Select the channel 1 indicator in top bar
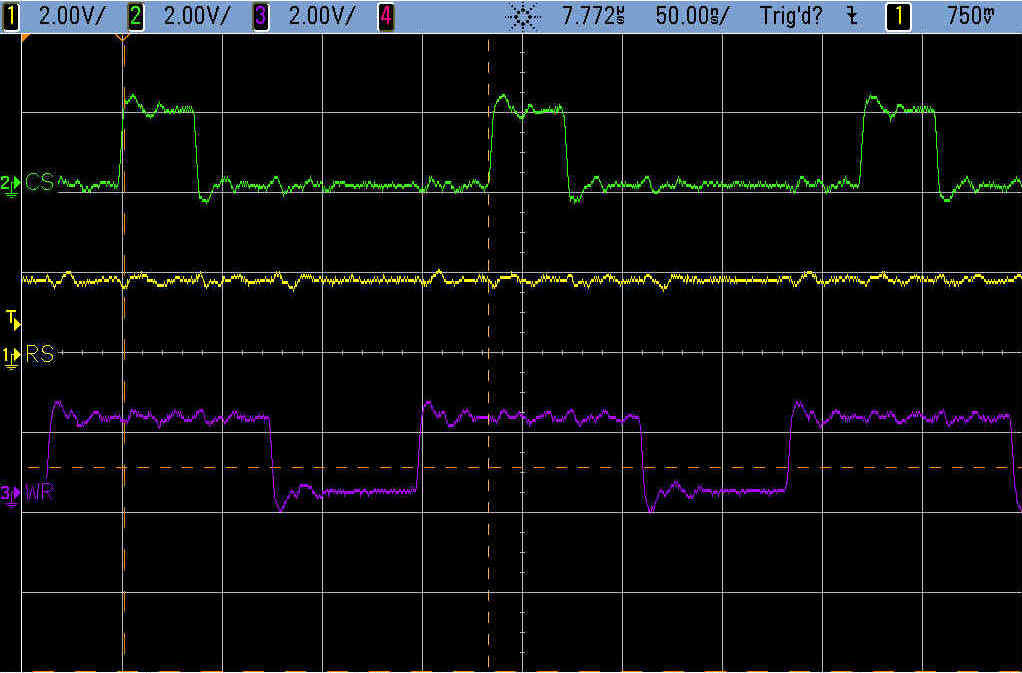 pyautogui.click(x=11, y=17)
